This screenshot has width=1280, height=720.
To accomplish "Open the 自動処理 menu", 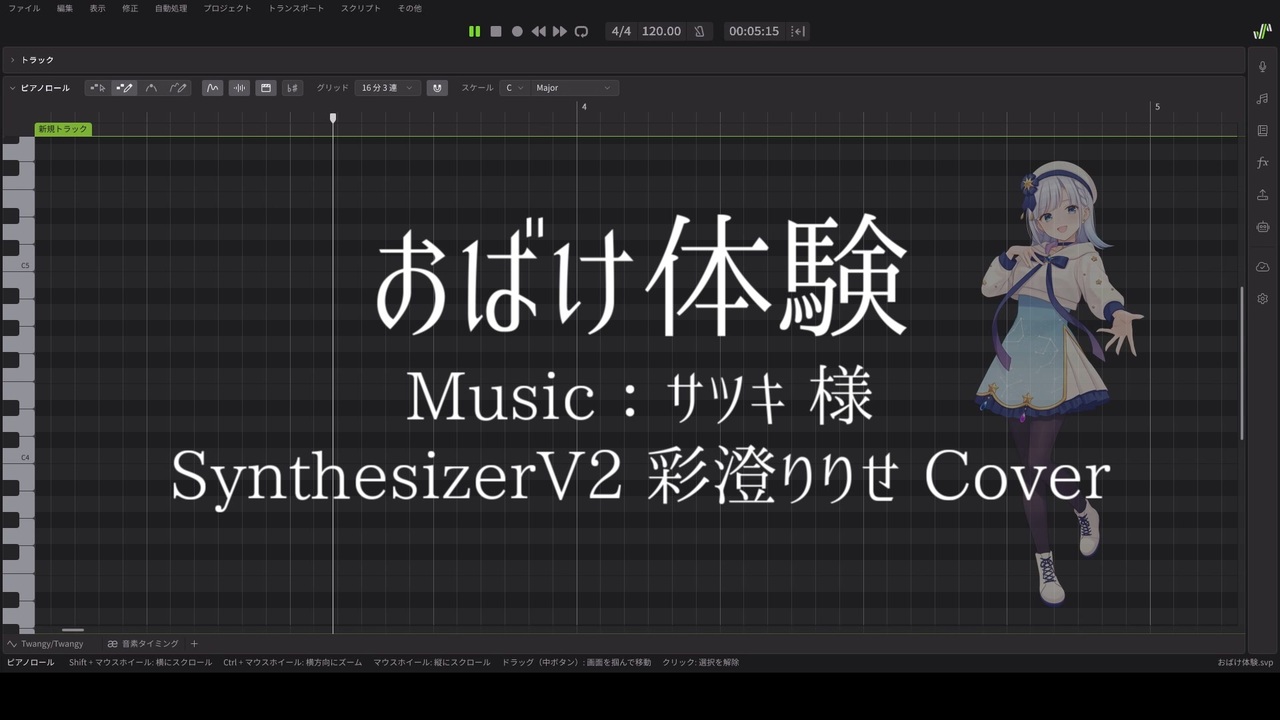I will 171,8.
